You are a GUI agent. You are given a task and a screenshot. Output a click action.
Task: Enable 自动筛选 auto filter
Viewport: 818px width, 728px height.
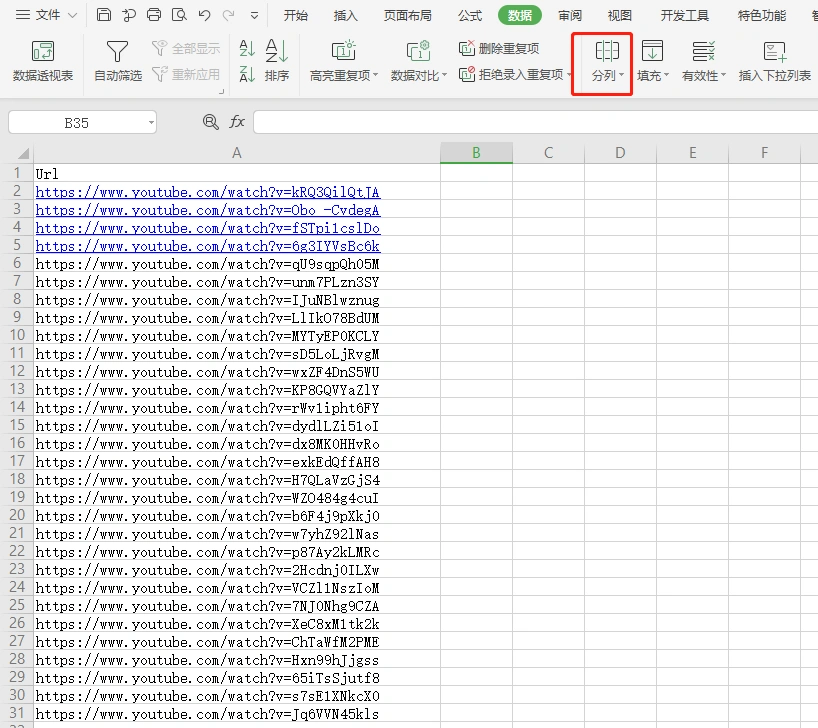(117, 61)
